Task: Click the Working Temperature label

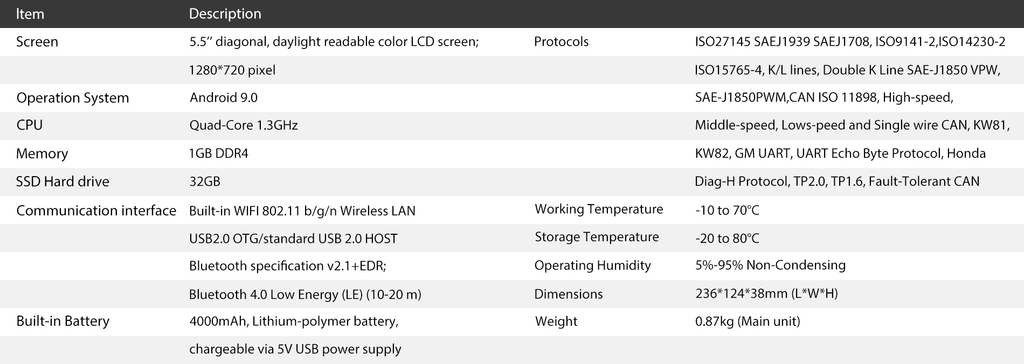Action: [x=599, y=209]
